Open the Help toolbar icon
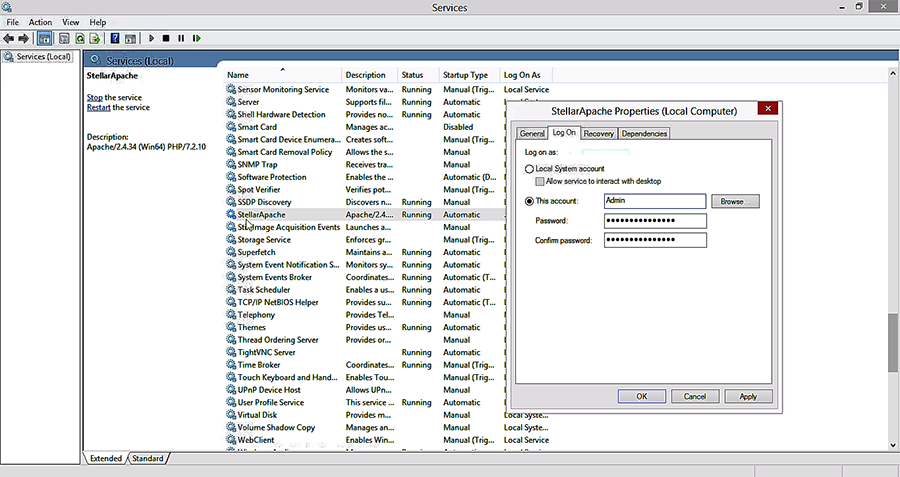900x477 pixels. tap(115, 38)
